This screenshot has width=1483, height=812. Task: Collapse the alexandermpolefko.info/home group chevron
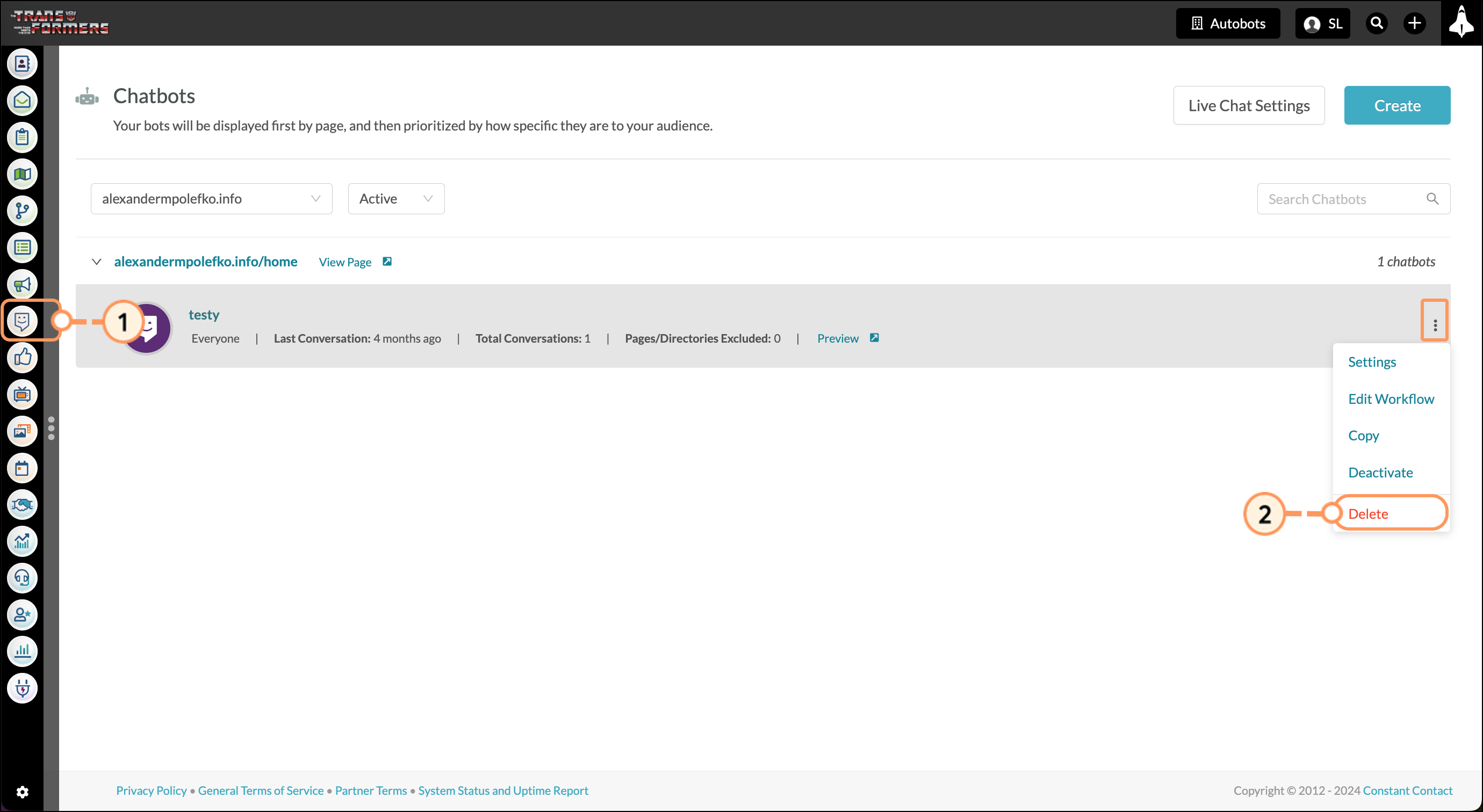(x=97, y=262)
